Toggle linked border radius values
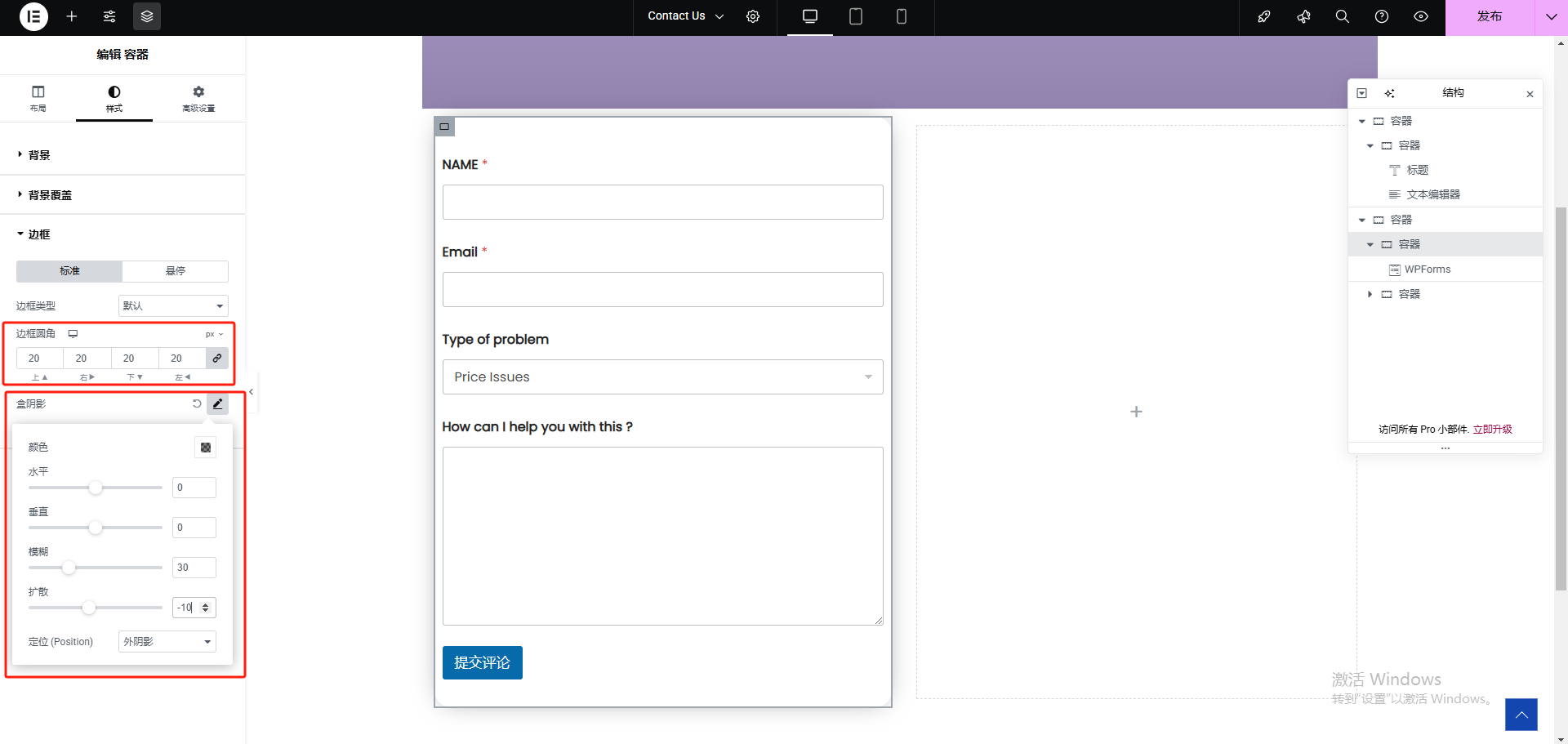1568x744 pixels. (217, 358)
